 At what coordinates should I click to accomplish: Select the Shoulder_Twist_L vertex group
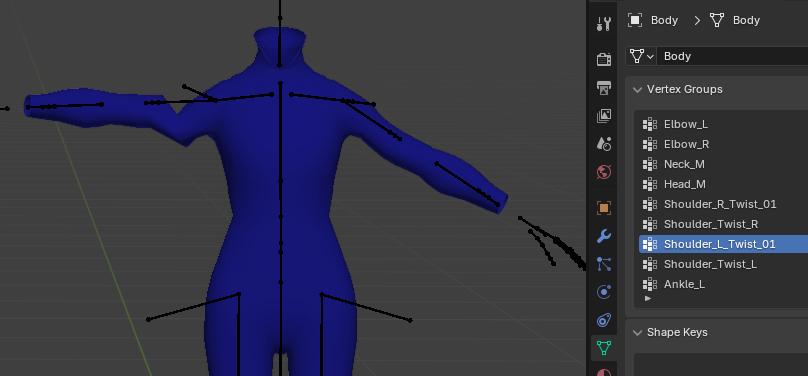(723, 264)
